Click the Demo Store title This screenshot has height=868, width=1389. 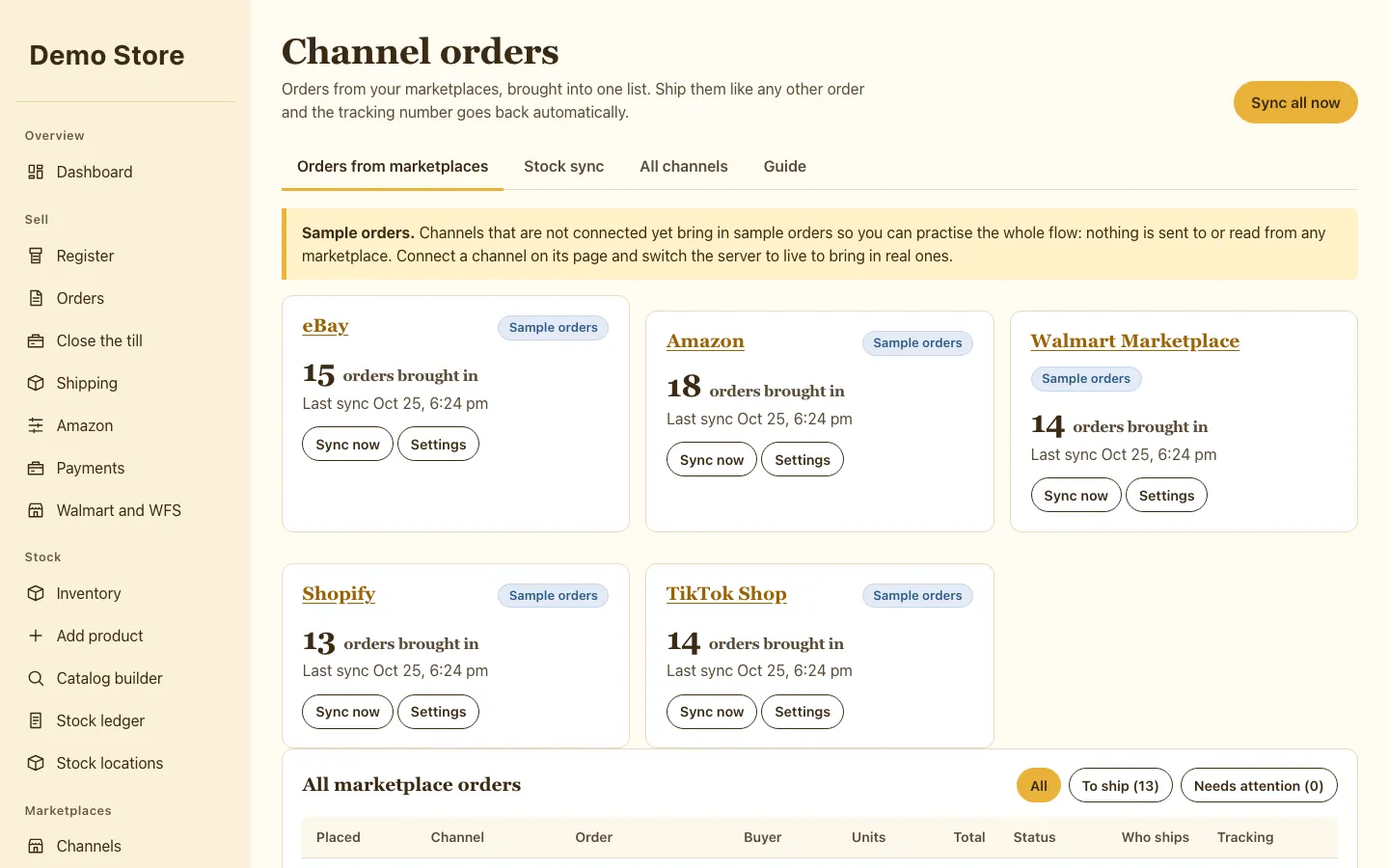point(107,55)
